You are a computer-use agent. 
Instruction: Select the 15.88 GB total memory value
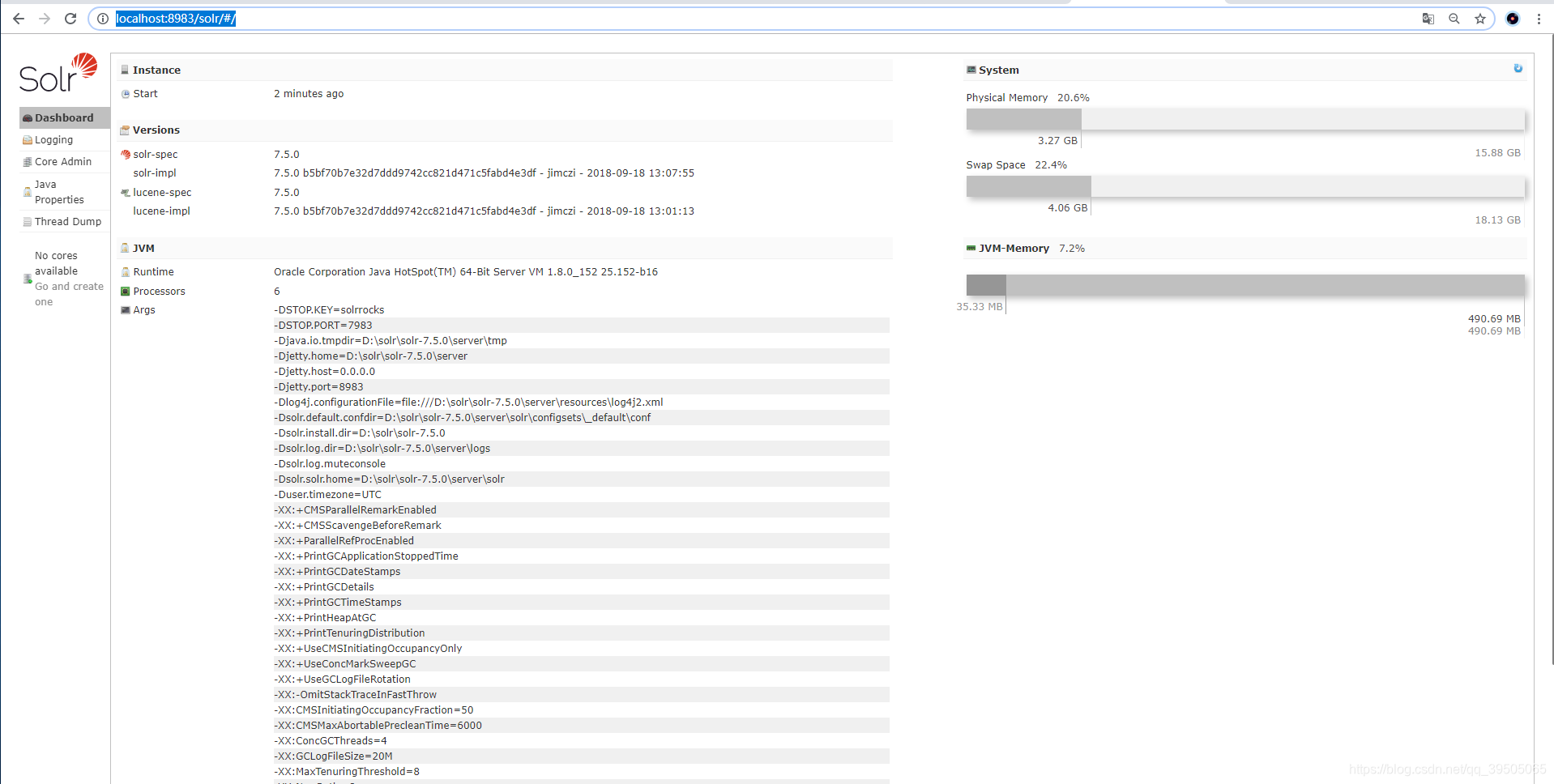click(1497, 153)
